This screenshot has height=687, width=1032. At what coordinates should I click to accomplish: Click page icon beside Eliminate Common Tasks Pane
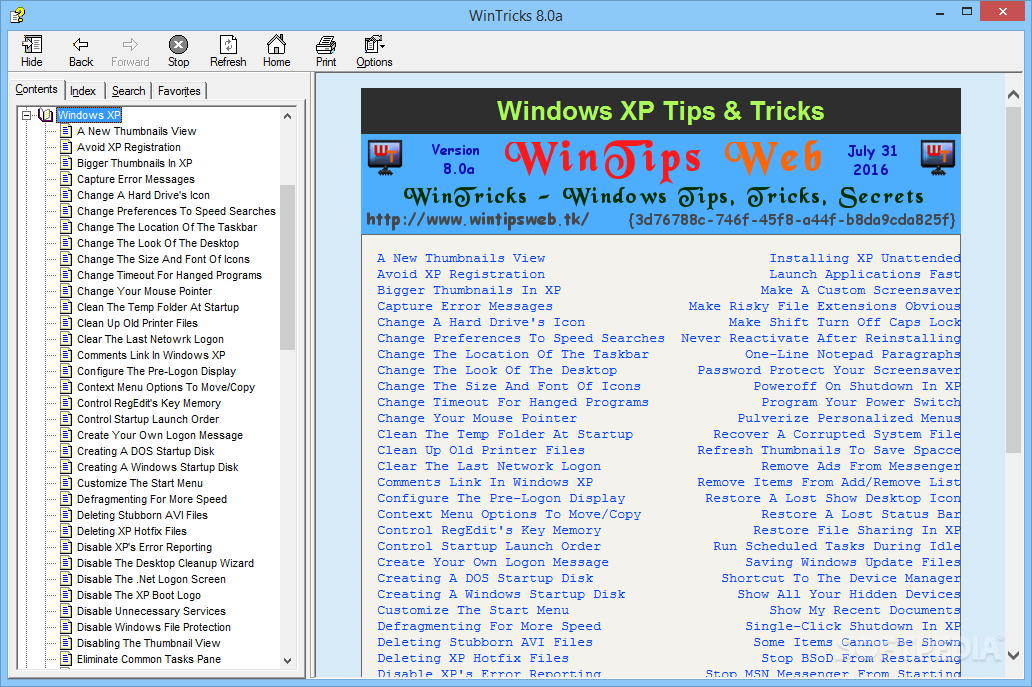66,659
